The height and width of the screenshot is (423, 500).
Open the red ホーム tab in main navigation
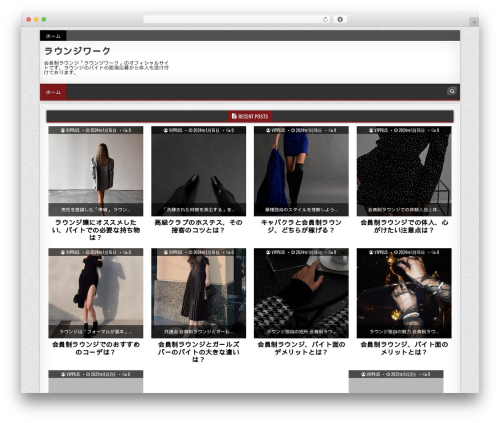(53, 92)
